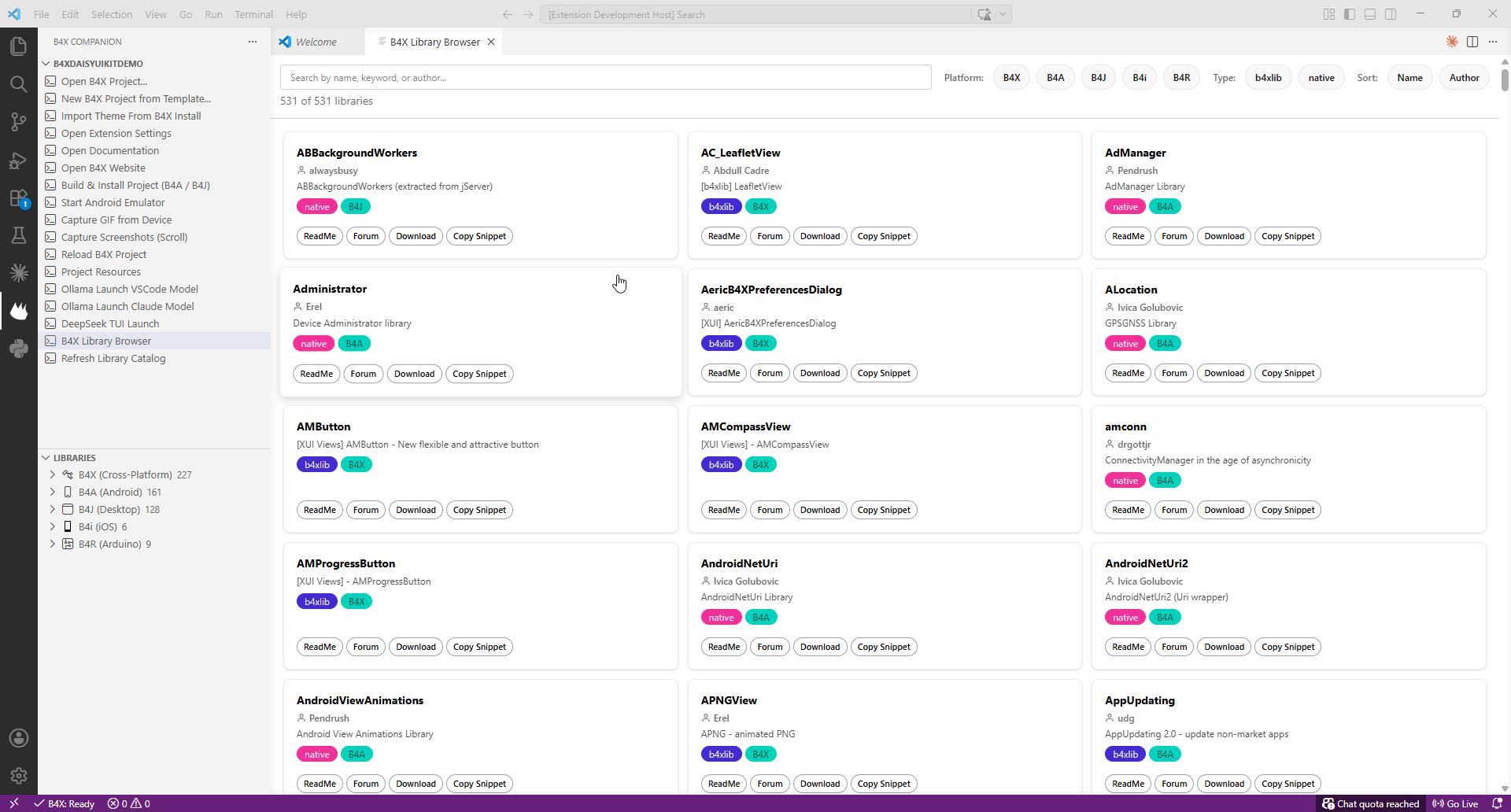Screen dimensions: 1511x812
Task: Open the Terminal menu
Action: click(x=254, y=14)
